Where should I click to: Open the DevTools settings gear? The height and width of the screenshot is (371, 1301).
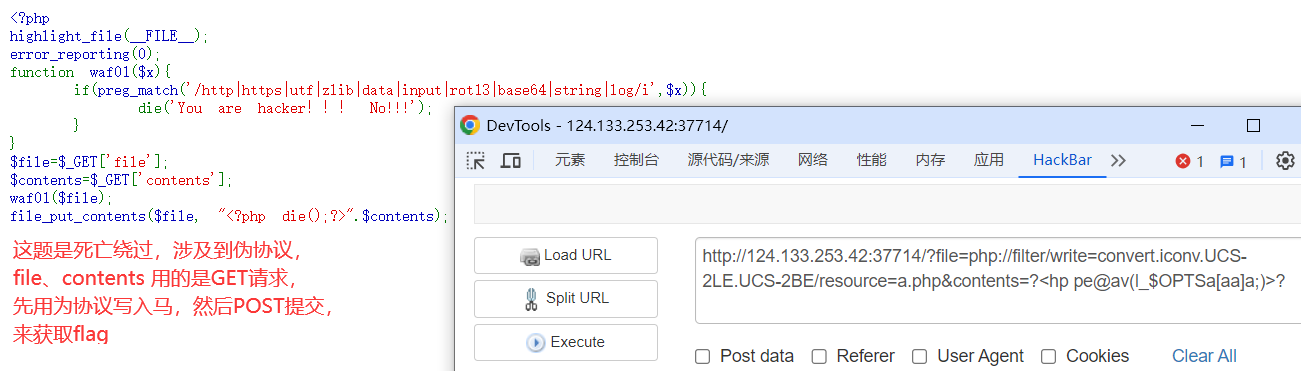[x=1285, y=161]
